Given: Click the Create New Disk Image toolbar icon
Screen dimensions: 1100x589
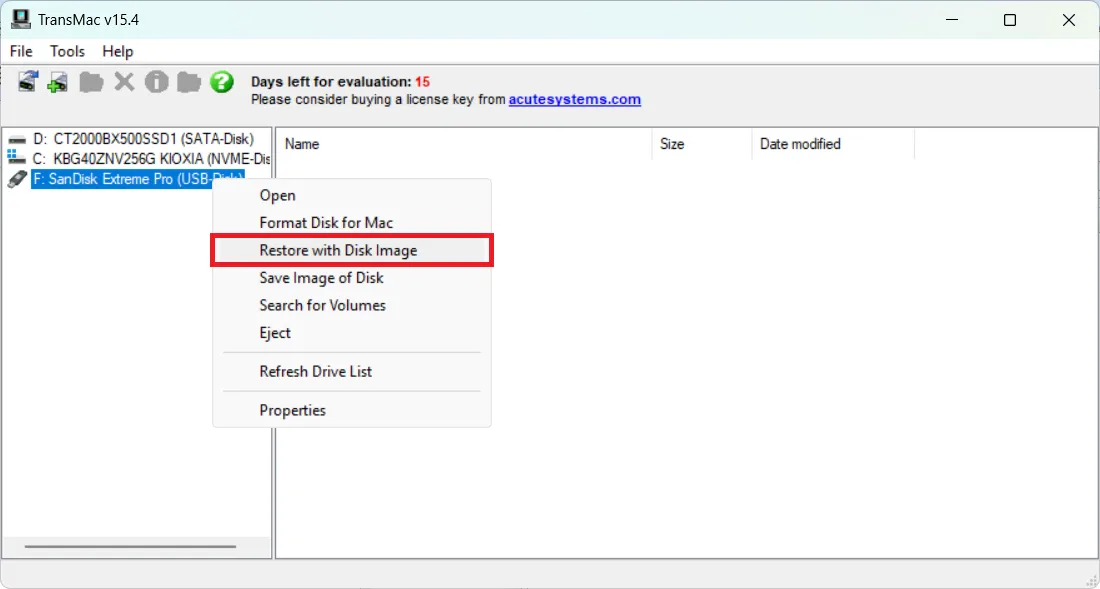Looking at the screenshot, I should pyautogui.click(x=58, y=82).
